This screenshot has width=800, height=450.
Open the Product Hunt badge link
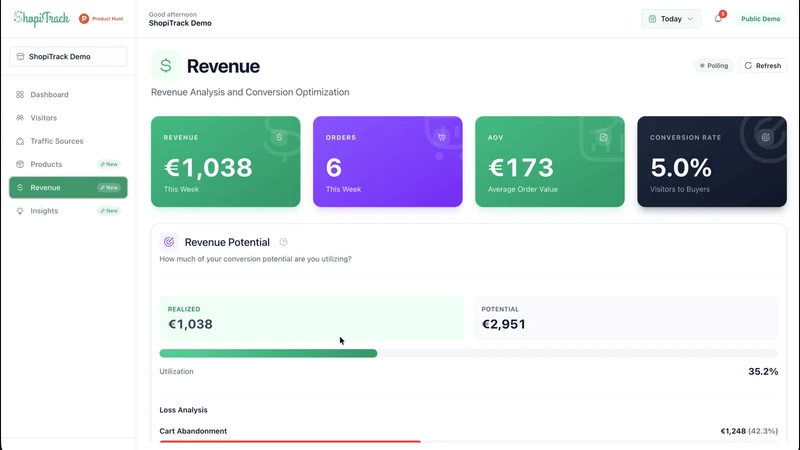point(101,19)
